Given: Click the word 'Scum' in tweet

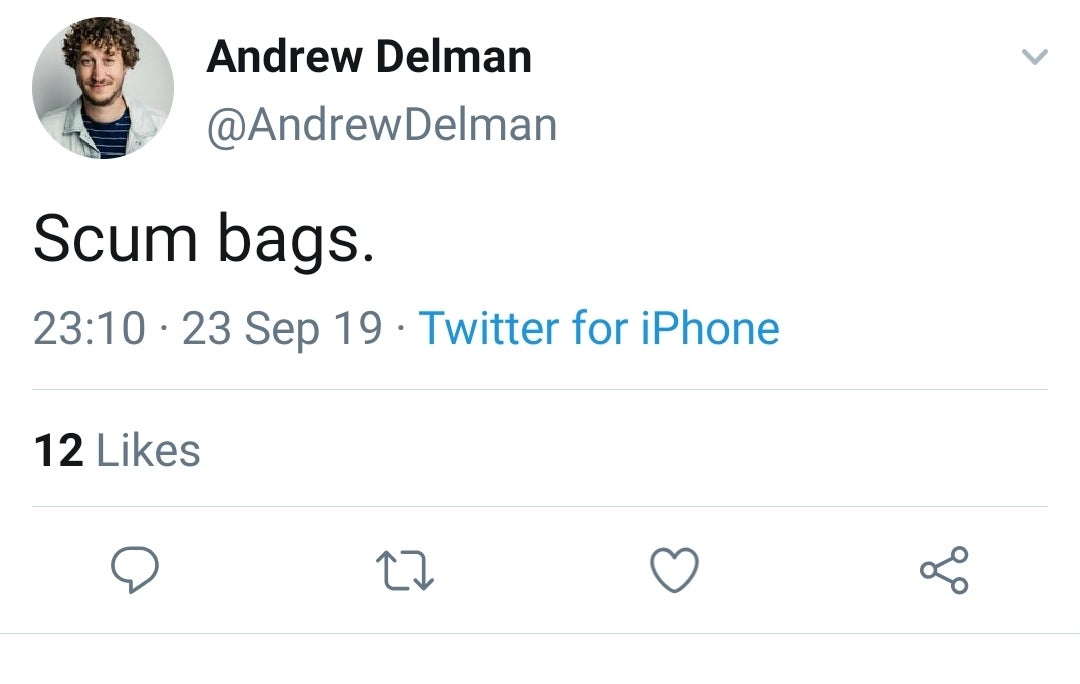Looking at the screenshot, I should [115, 238].
